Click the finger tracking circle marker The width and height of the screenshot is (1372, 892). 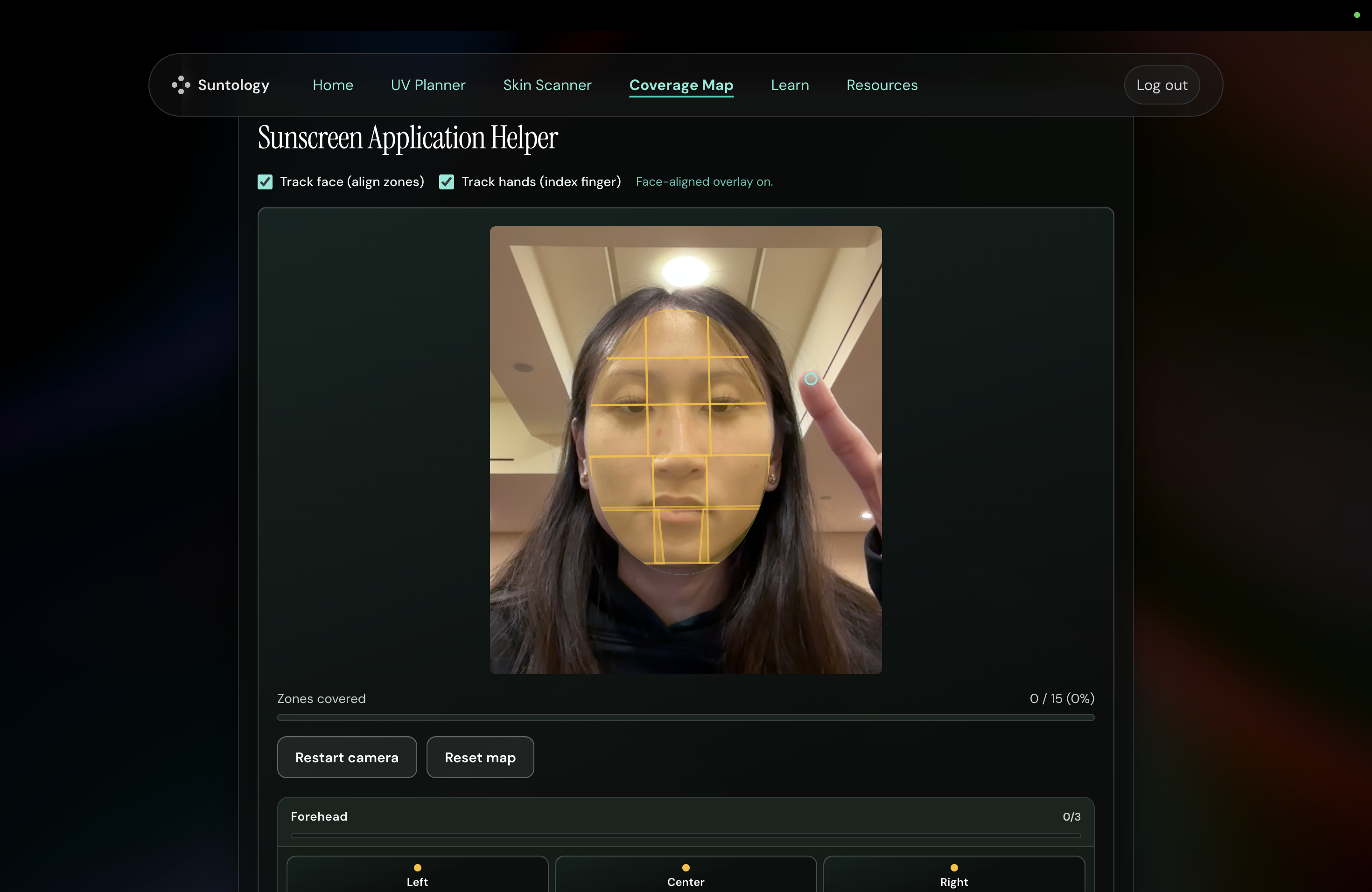pyautogui.click(x=811, y=378)
